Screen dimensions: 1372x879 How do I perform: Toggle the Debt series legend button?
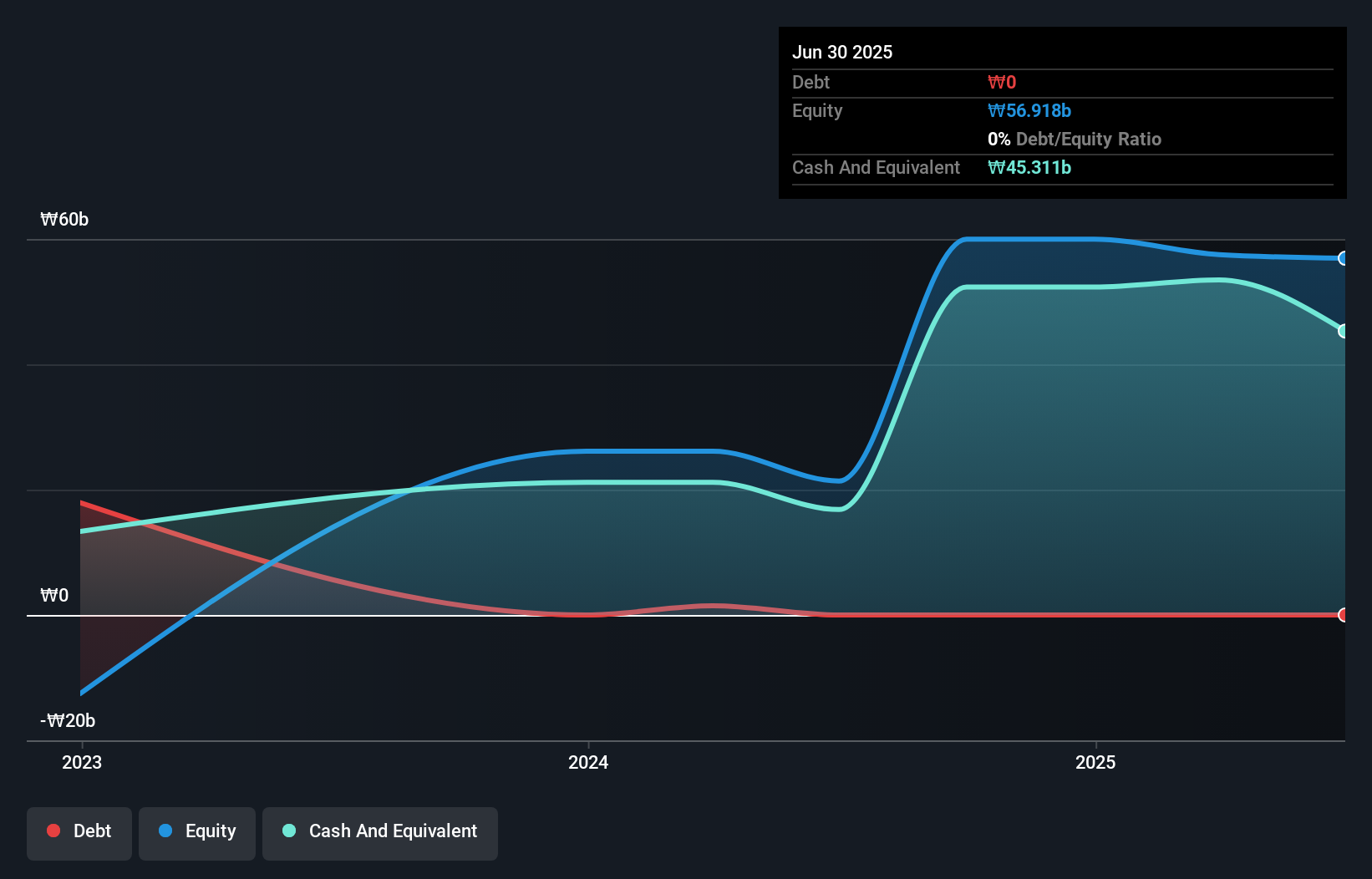pyautogui.click(x=79, y=833)
